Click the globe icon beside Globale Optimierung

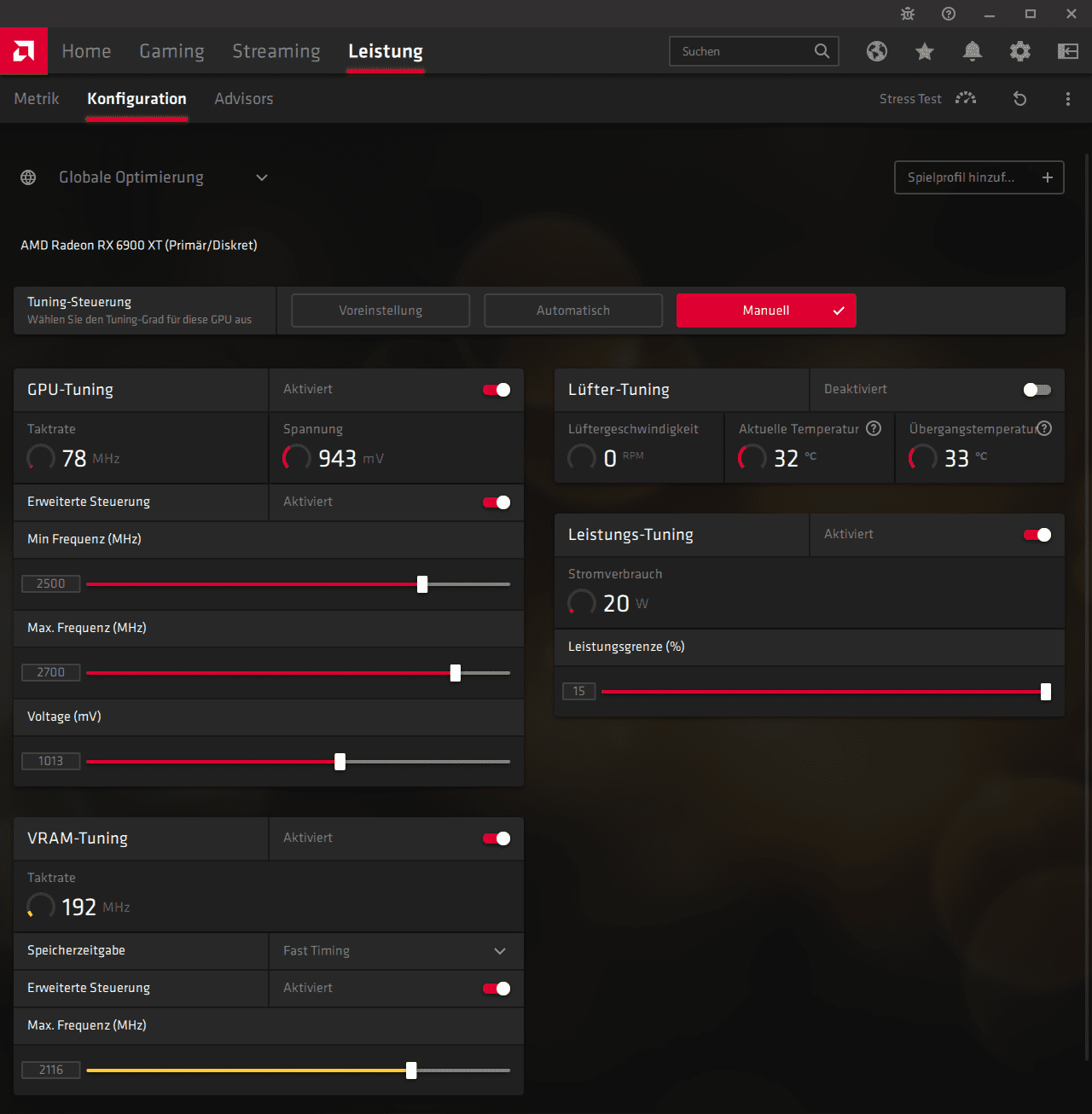click(28, 177)
